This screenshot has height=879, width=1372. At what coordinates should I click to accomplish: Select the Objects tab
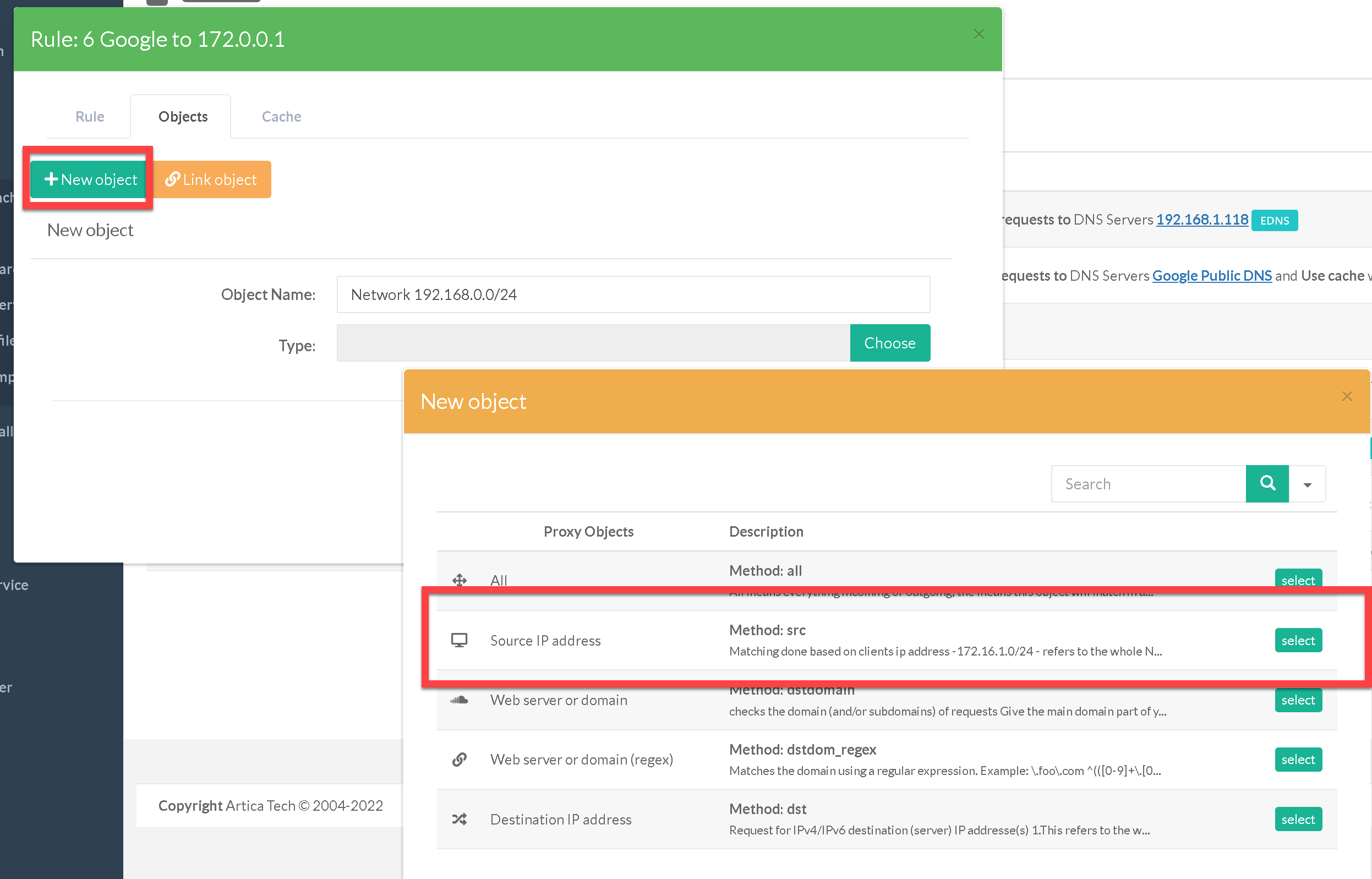183,117
